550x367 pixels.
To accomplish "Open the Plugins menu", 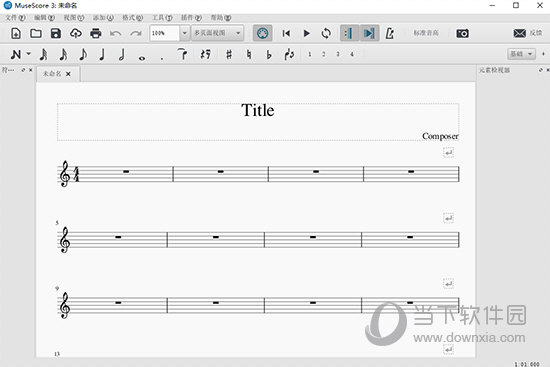I will coord(191,18).
